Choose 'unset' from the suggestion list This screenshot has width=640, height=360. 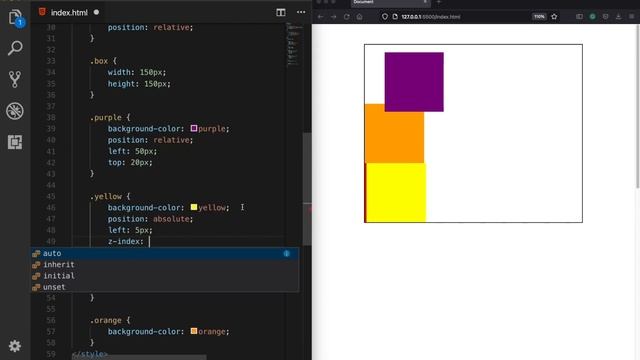tap(164, 287)
